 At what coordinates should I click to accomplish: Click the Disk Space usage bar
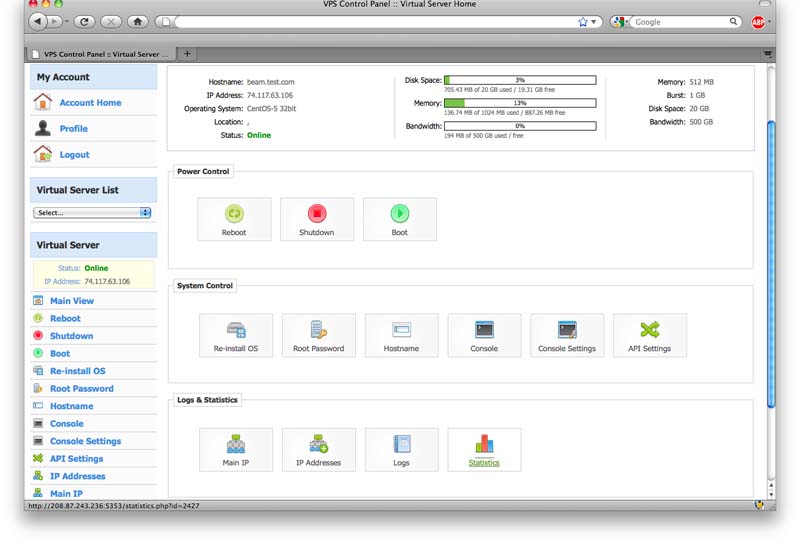[x=520, y=80]
